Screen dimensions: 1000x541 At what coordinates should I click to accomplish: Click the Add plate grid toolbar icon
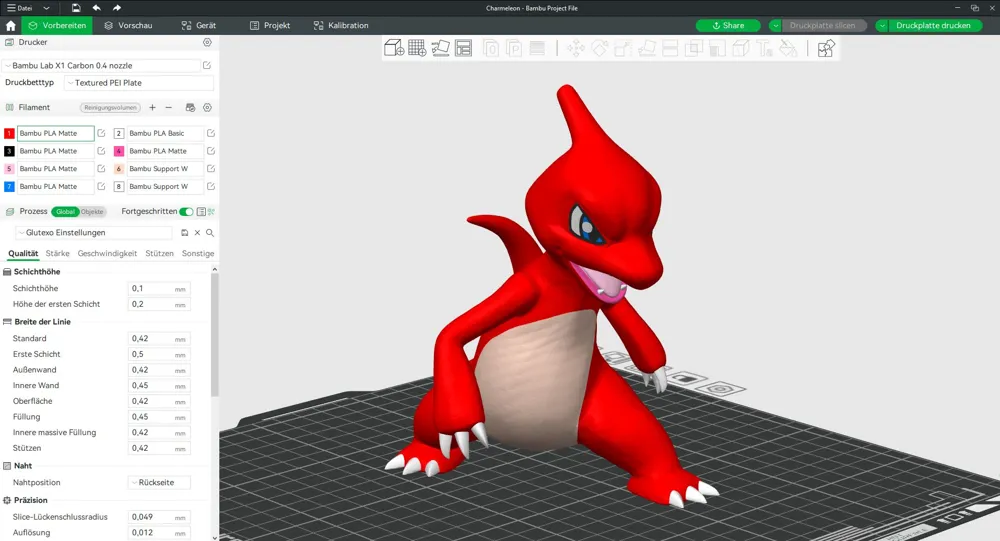417,48
